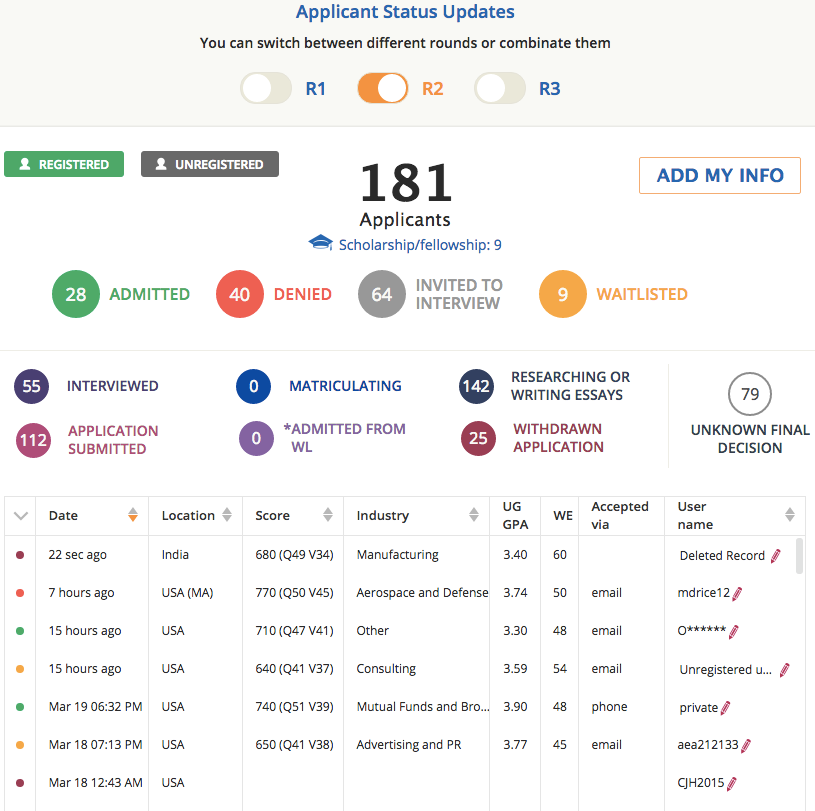815x811 pixels.
Task: Filter by Registered users
Action: 64,164
